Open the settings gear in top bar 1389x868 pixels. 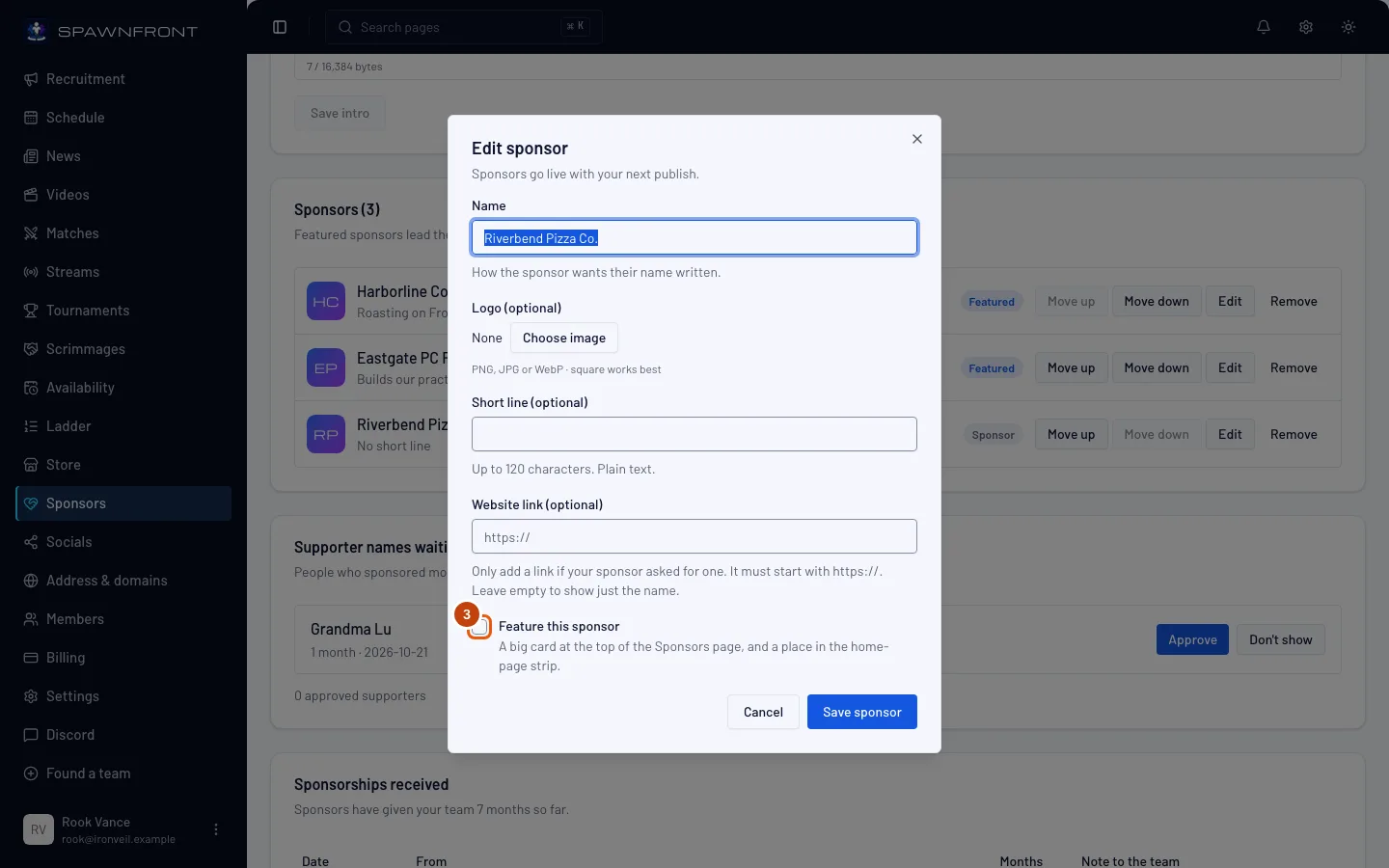click(1306, 27)
